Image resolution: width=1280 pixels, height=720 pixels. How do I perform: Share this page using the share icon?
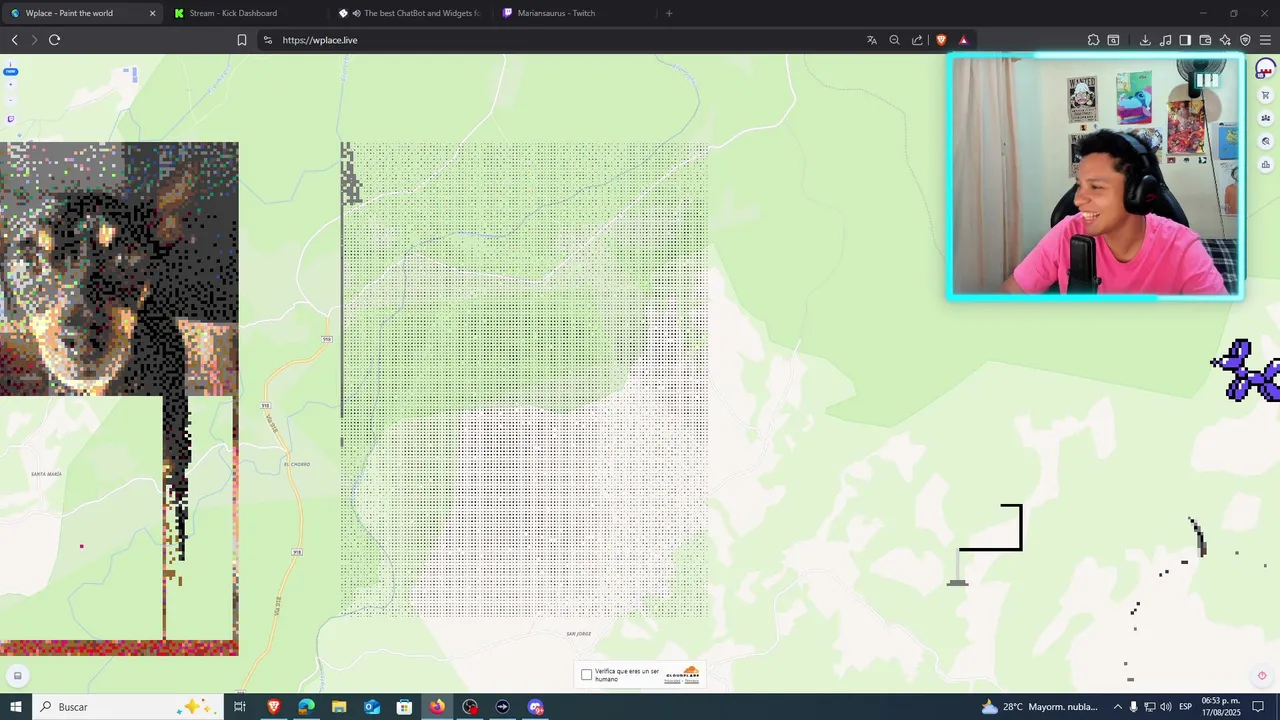coord(917,40)
